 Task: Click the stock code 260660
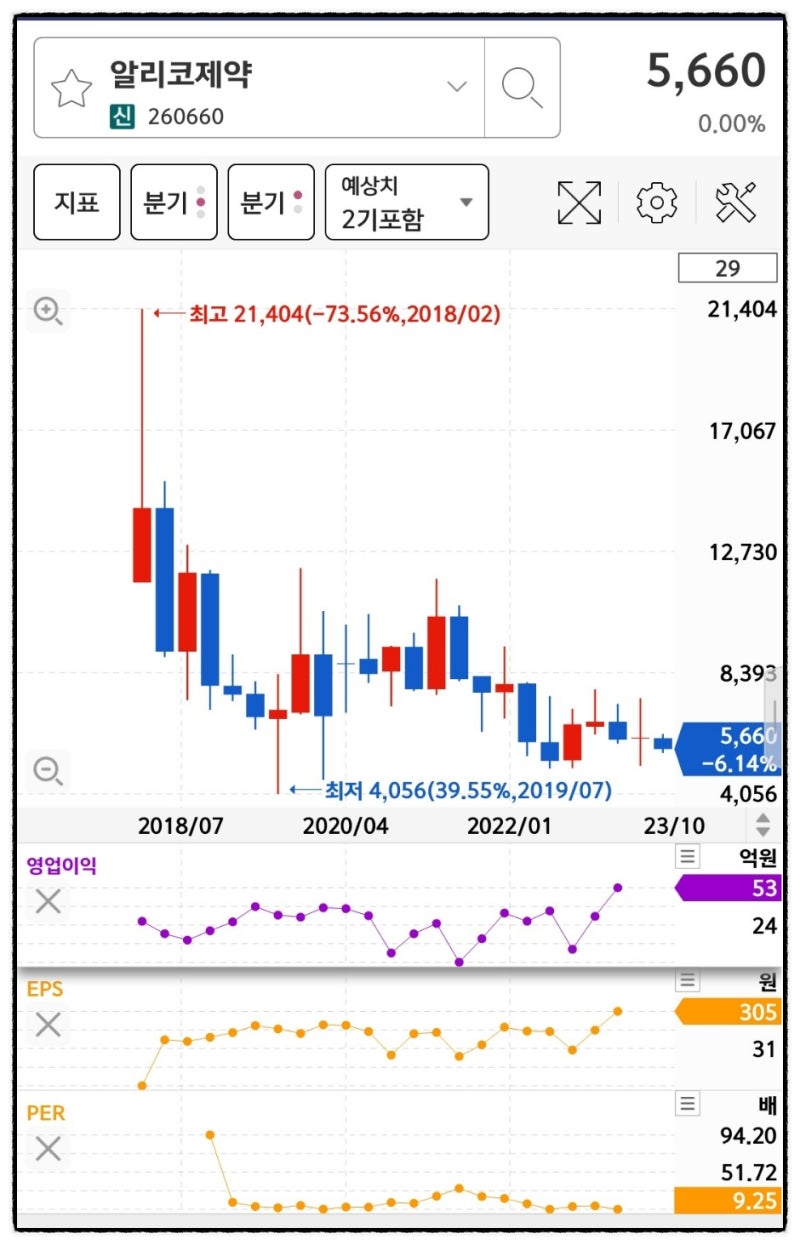tap(186, 117)
